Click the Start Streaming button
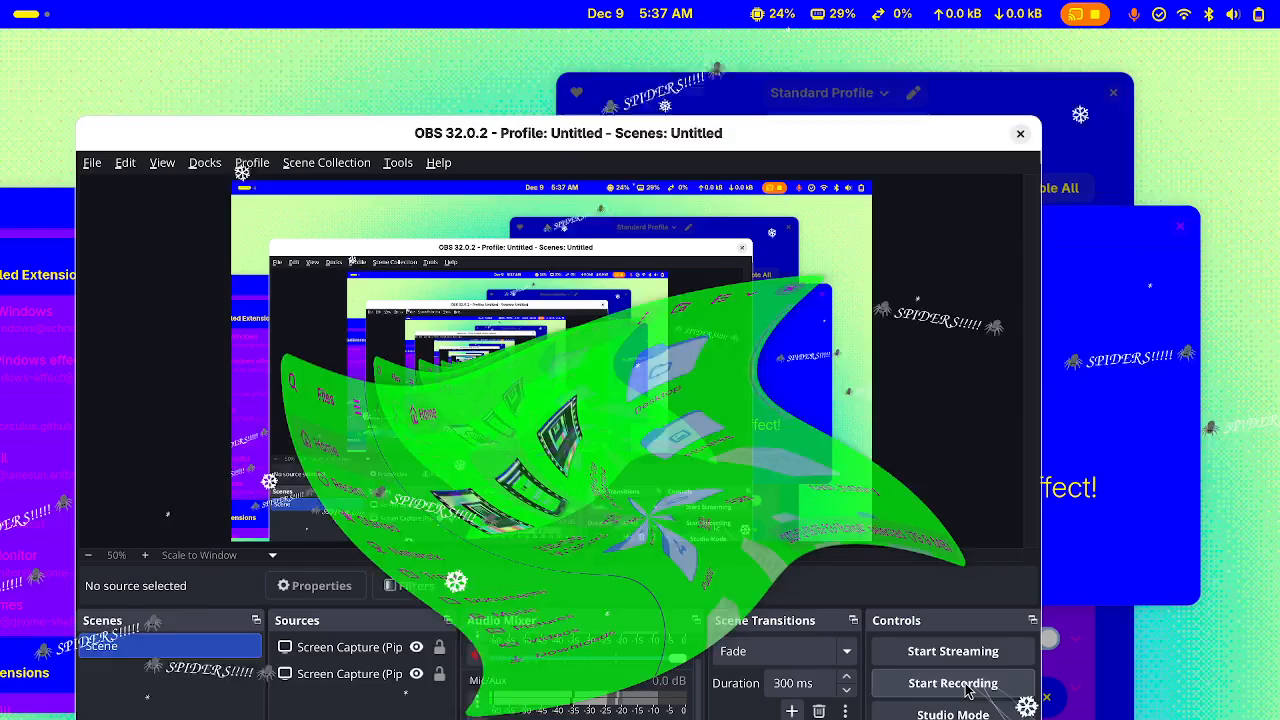 [x=953, y=651]
